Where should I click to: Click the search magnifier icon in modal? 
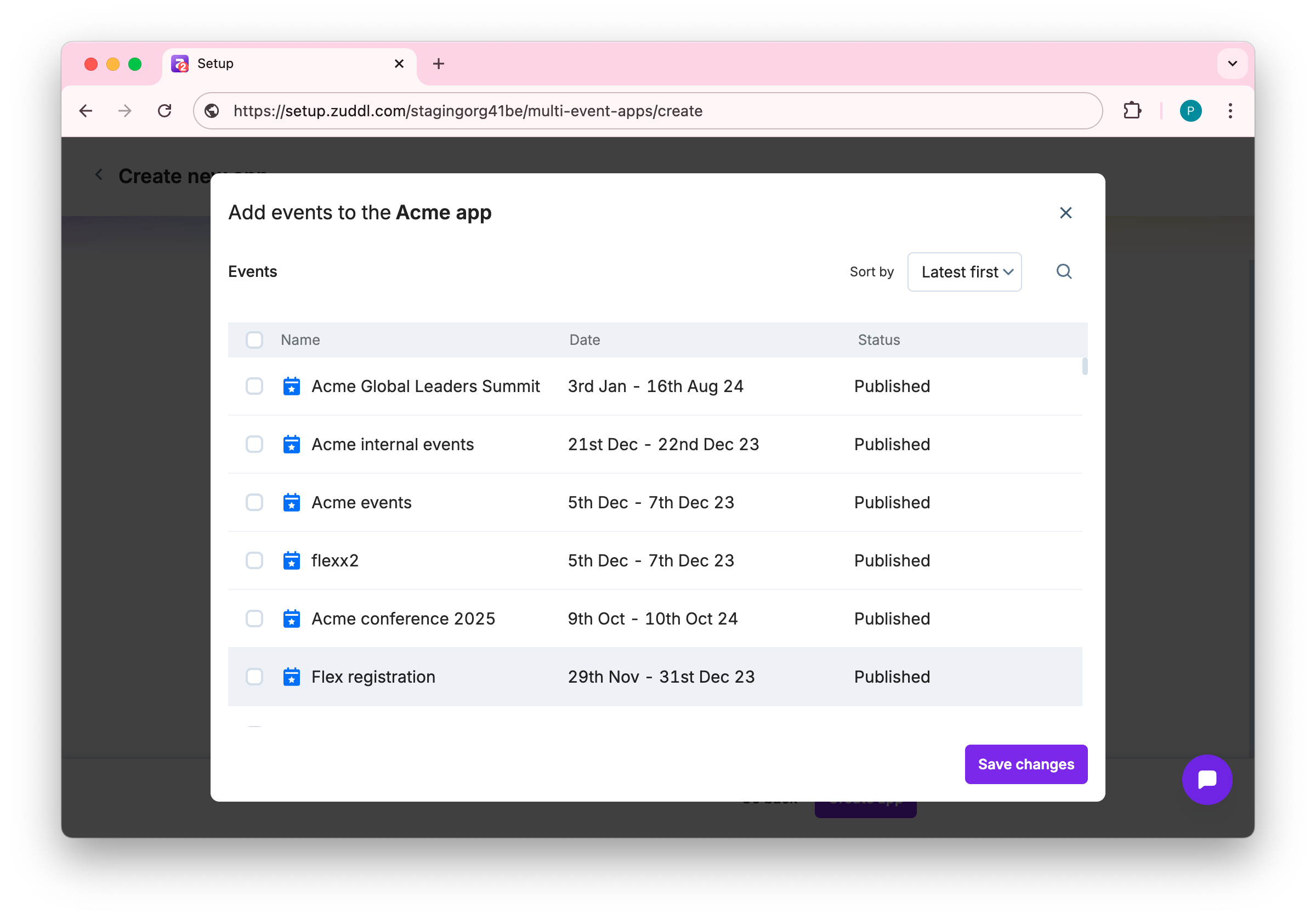[1064, 271]
